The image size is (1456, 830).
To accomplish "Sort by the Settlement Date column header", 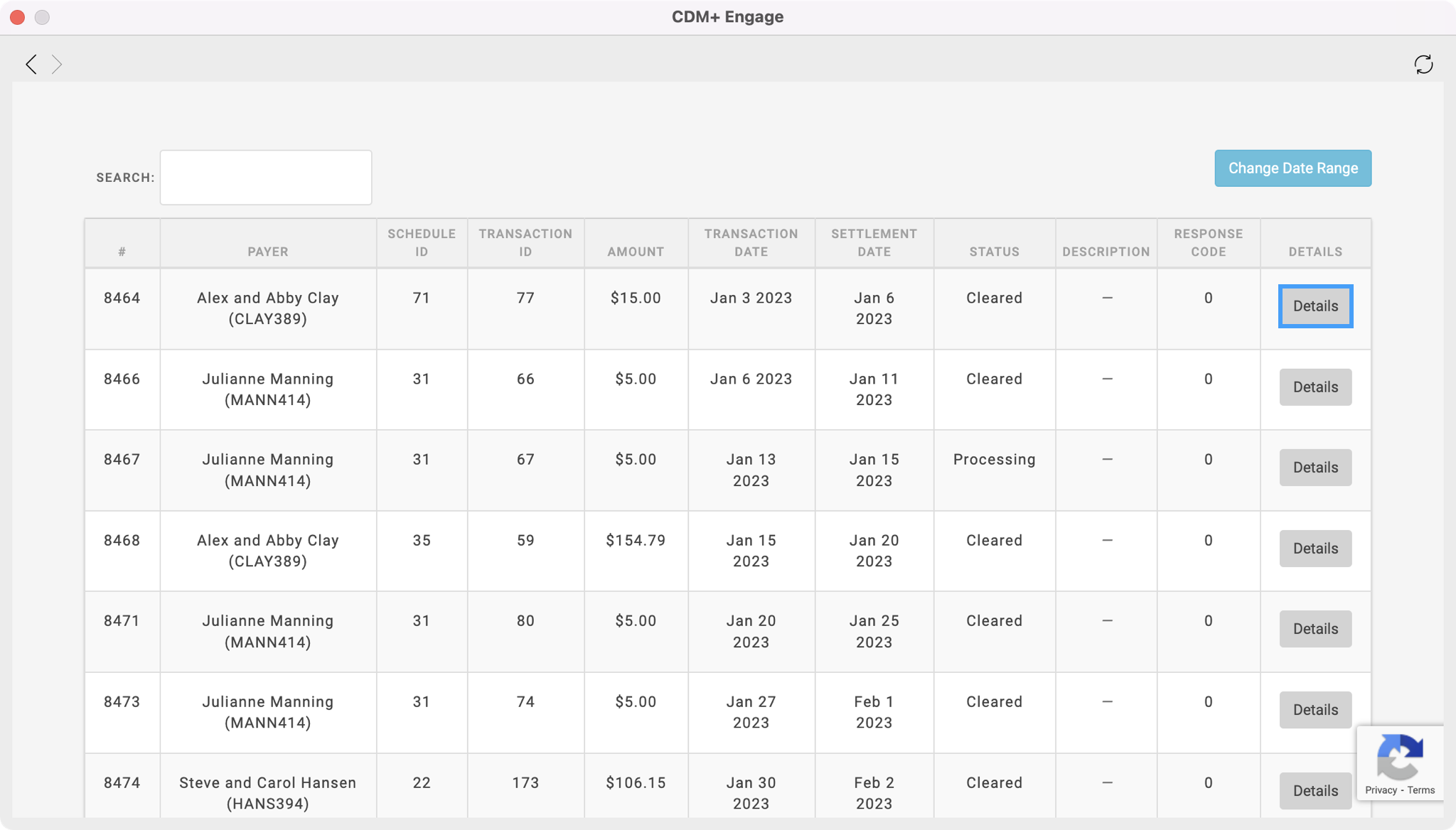I will click(x=874, y=243).
